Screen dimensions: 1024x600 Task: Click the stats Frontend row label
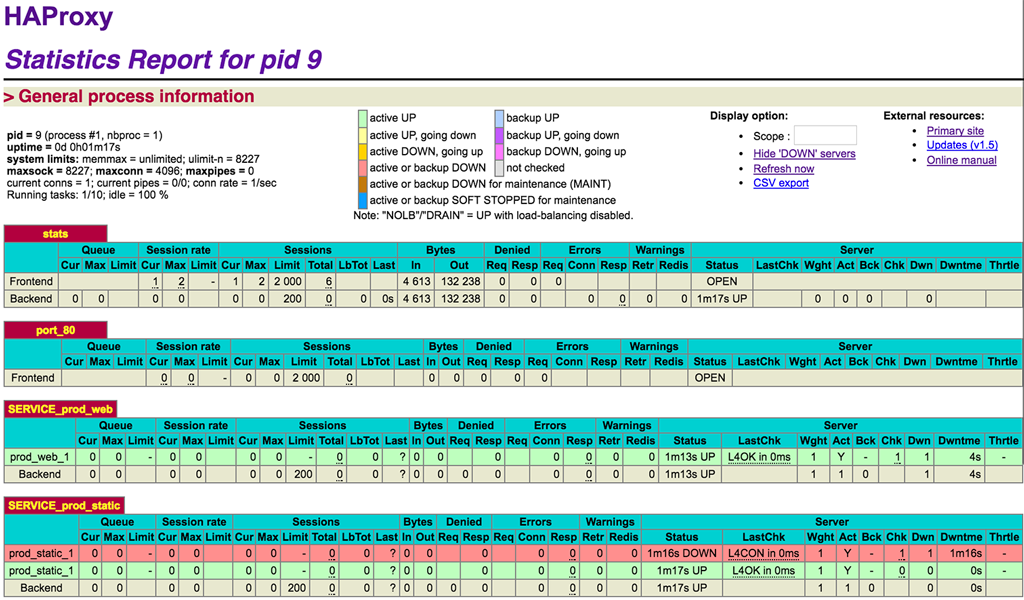point(31,281)
